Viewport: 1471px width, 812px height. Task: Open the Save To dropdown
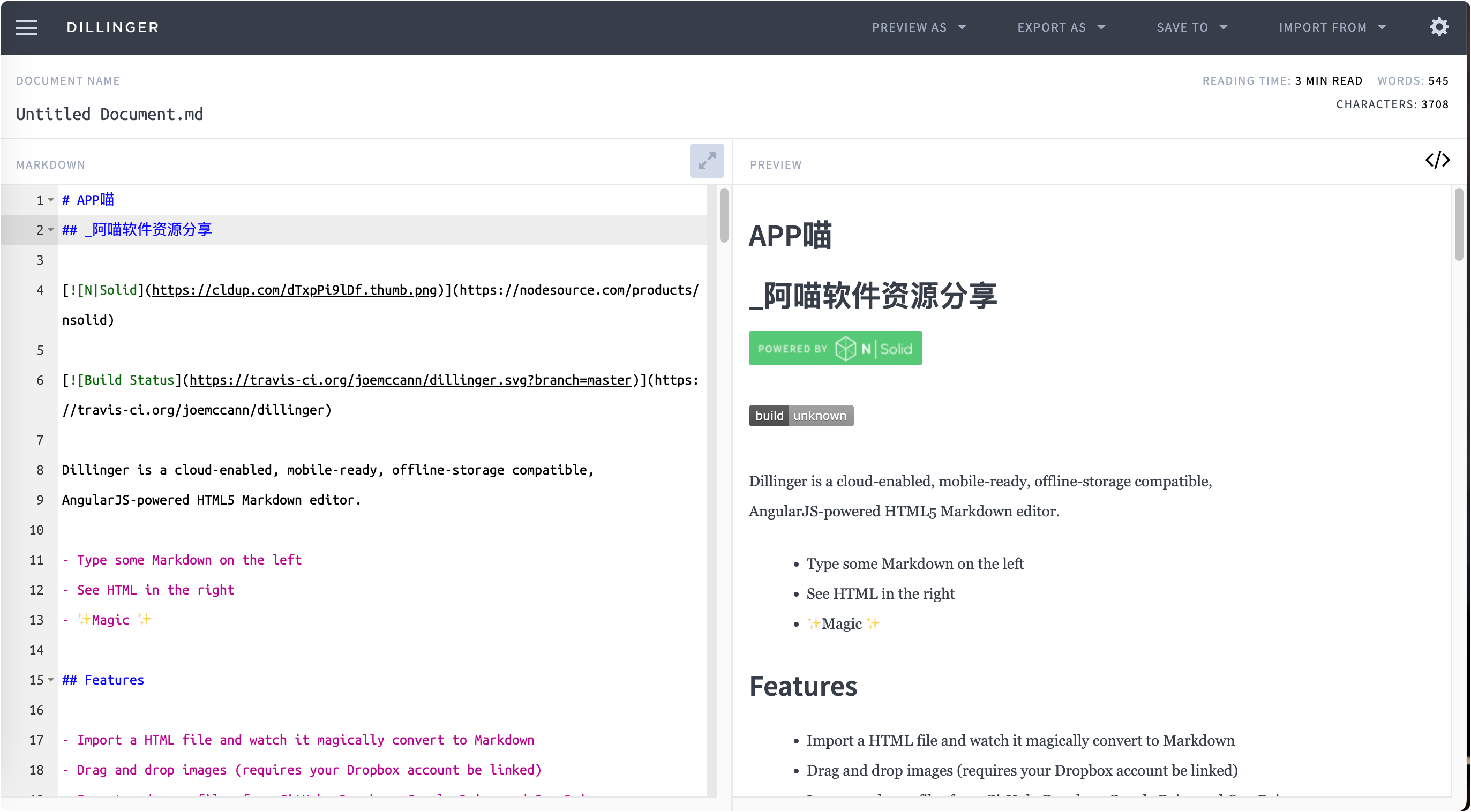coord(1192,27)
